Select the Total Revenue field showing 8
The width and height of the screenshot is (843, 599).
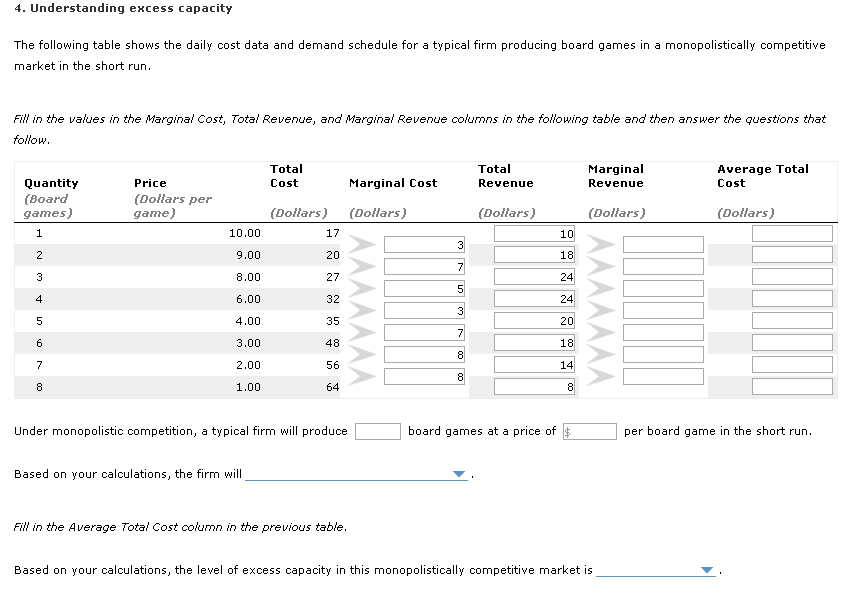(x=534, y=387)
